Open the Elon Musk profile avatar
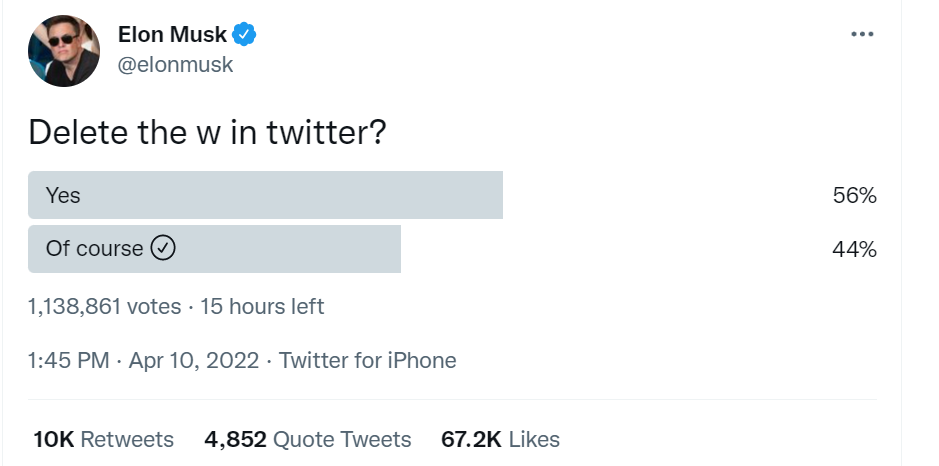The image size is (939, 466). click(64, 51)
